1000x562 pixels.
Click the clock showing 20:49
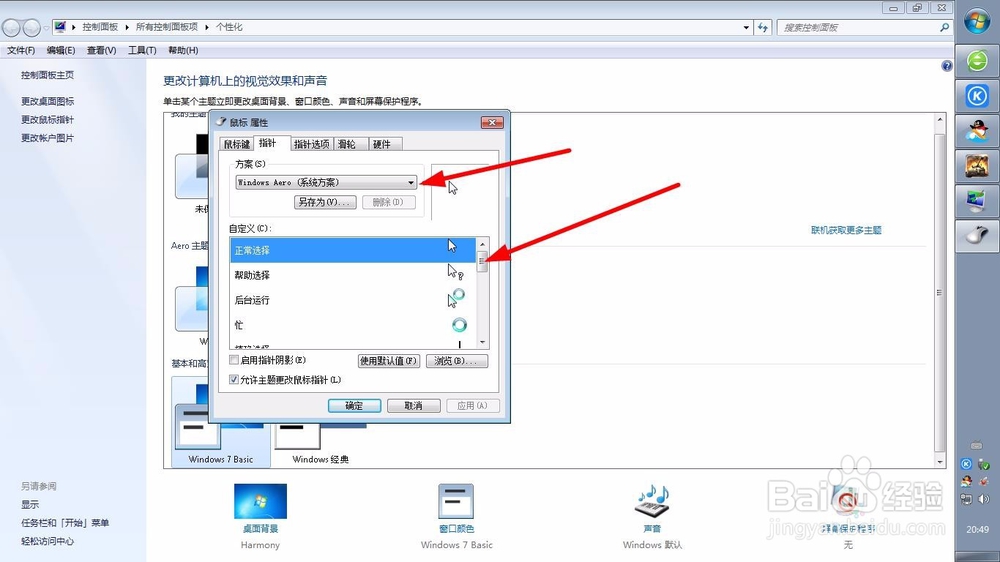(x=977, y=529)
